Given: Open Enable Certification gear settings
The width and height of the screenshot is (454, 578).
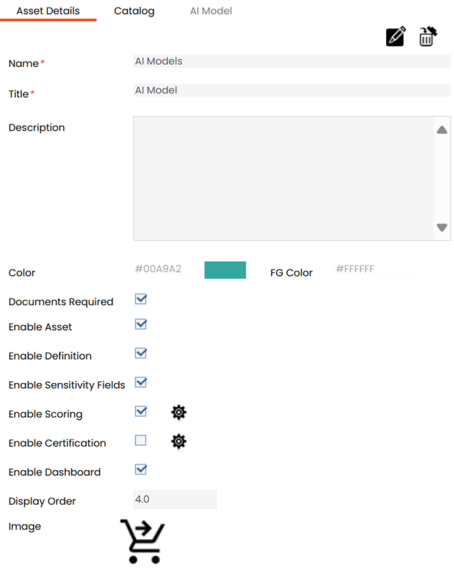Looking at the screenshot, I should click(179, 441).
